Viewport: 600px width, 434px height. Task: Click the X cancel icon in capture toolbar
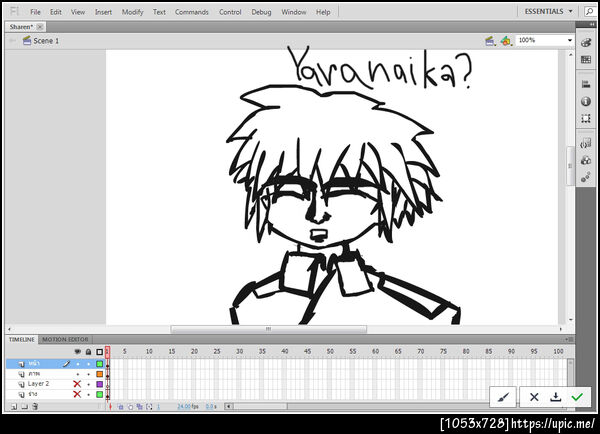pyautogui.click(x=534, y=397)
